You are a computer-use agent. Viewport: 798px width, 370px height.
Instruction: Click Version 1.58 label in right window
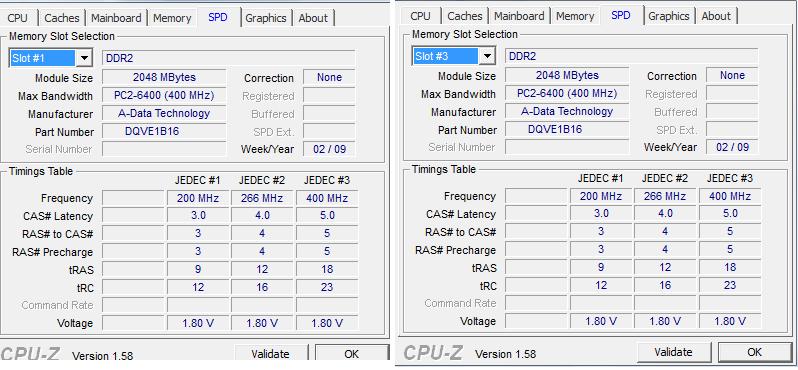click(x=505, y=354)
